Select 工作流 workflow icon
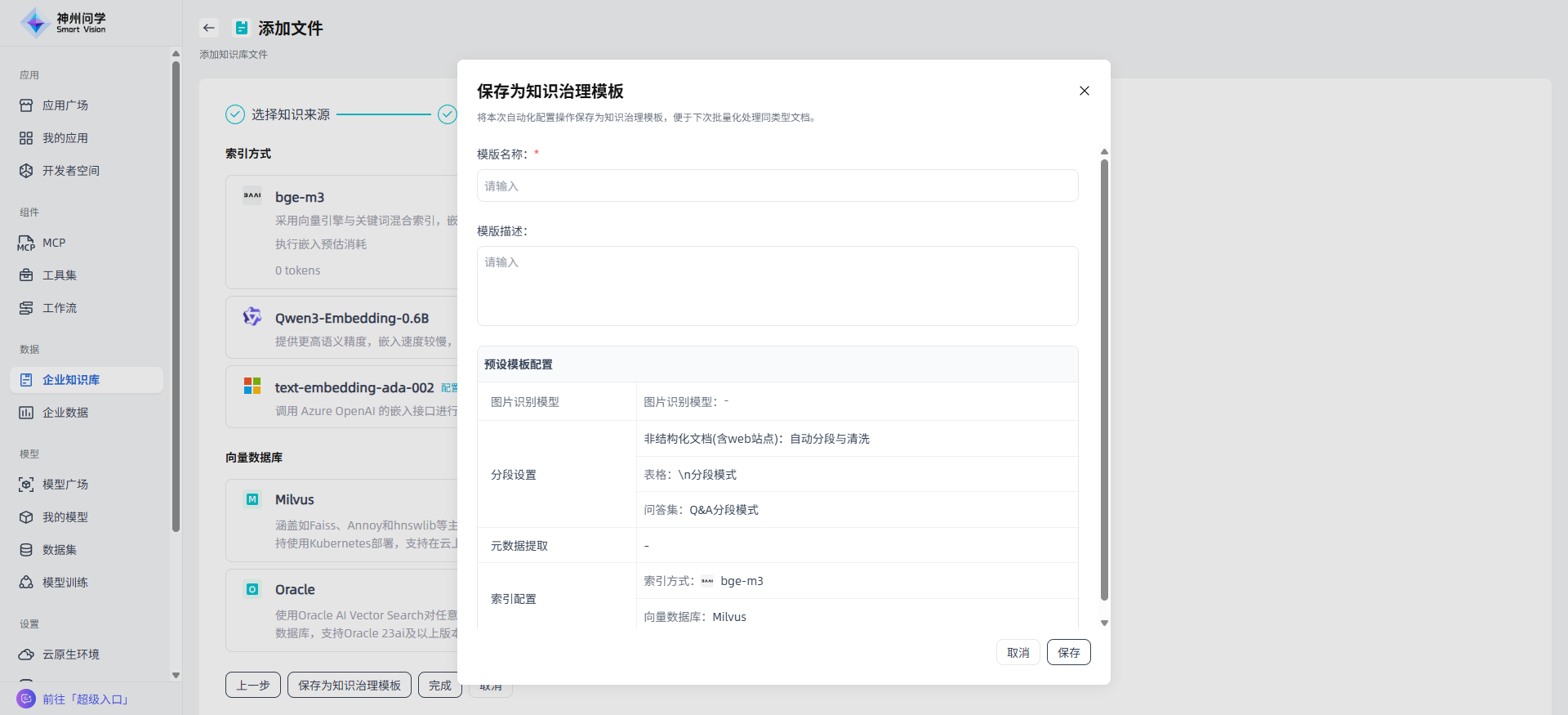This screenshot has height=715, width=1568. coord(26,308)
